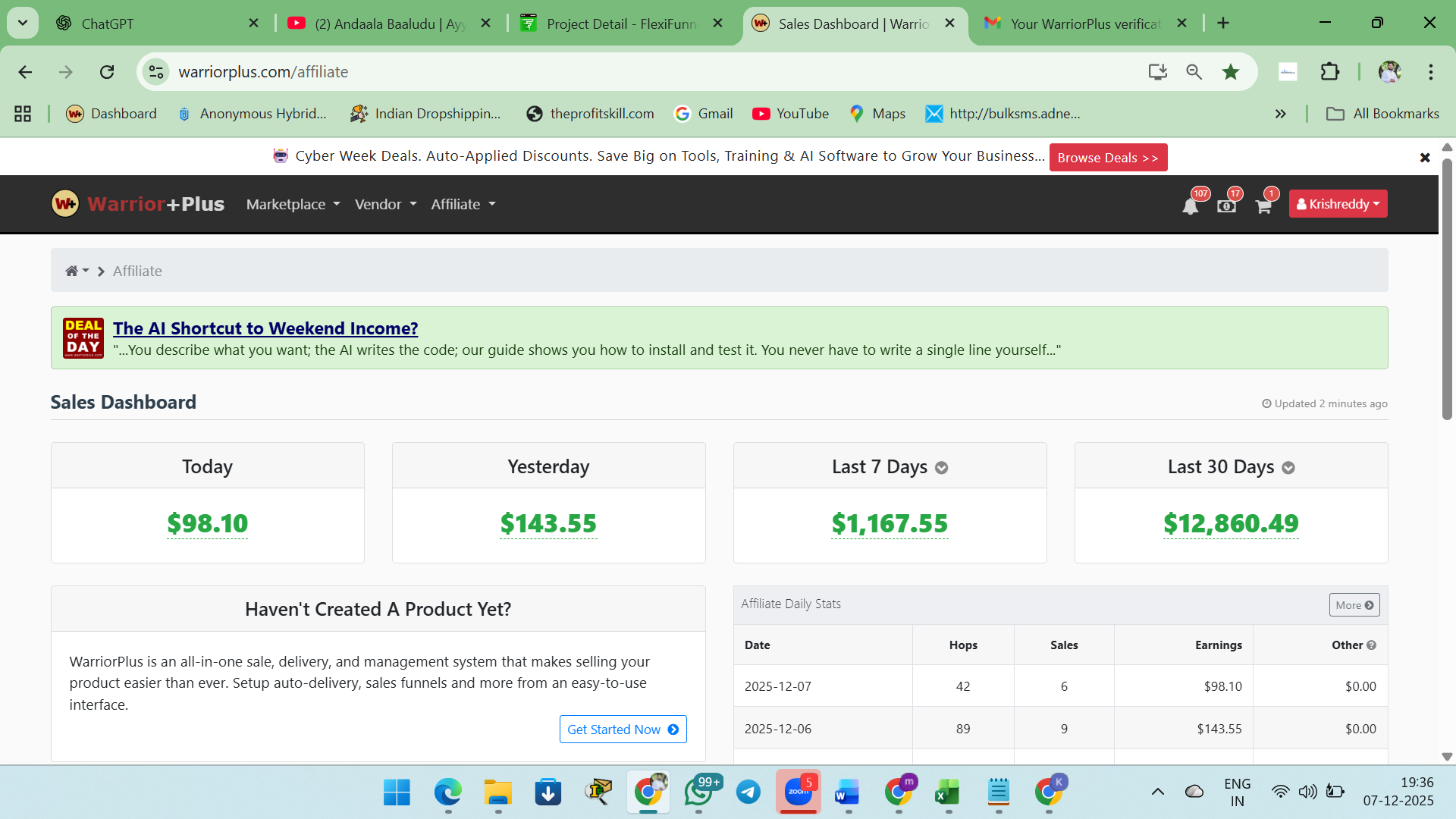Expand the Last 30 Days range selector
1456x819 pixels.
[x=1288, y=468]
